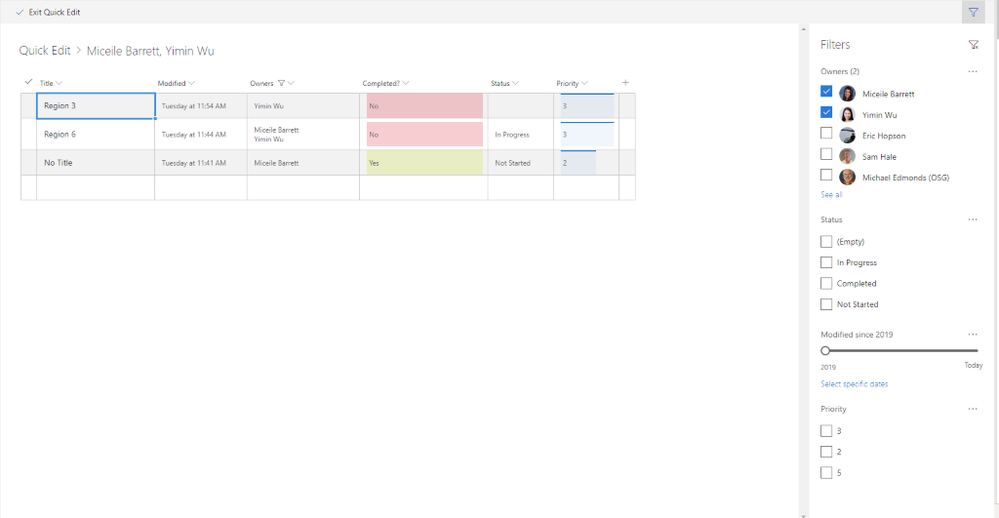Screen dimensions: 999x518
Task: Open Priority section more options ellipsis
Action: [x=972, y=409]
